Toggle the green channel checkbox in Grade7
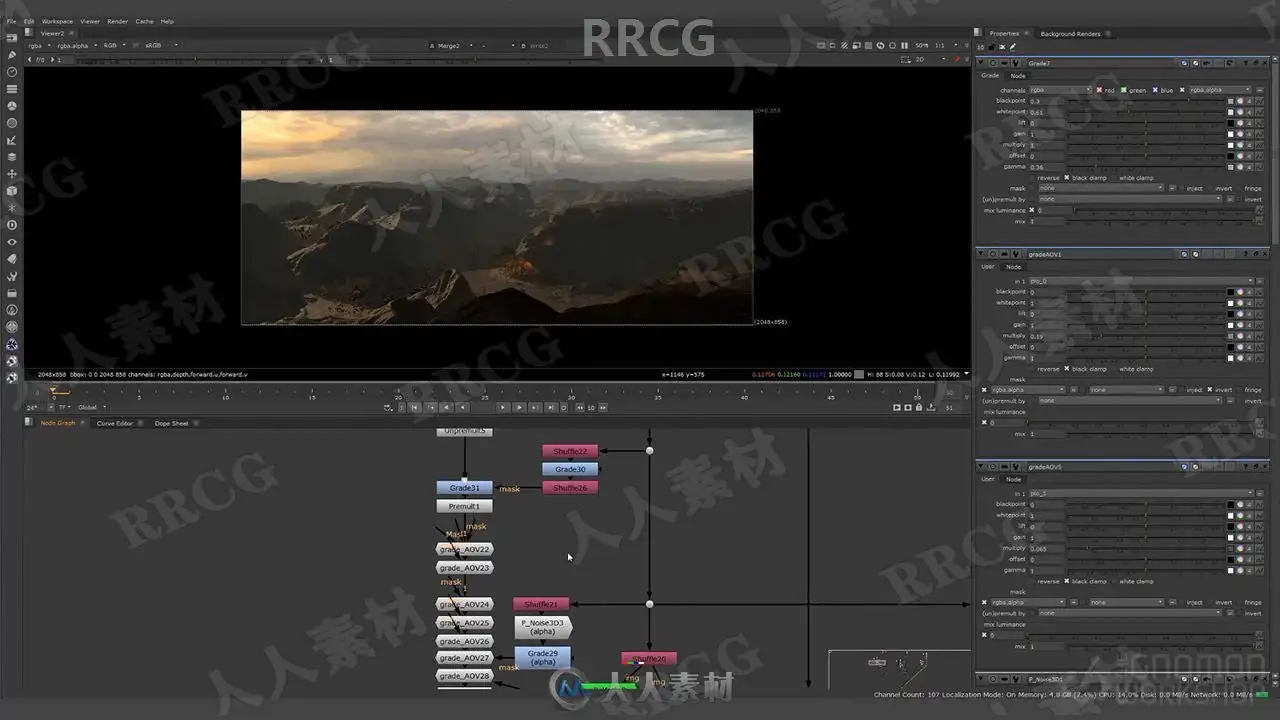The height and width of the screenshot is (720, 1280). click(x=1124, y=90)
